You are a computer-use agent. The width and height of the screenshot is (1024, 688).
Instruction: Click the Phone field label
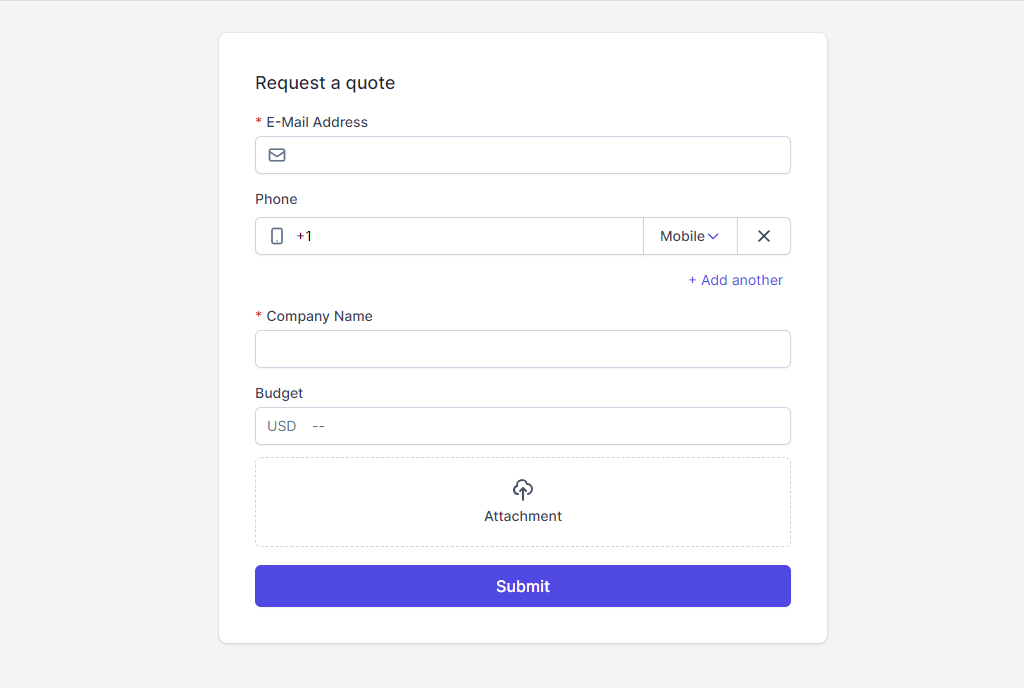click(276, 199)
